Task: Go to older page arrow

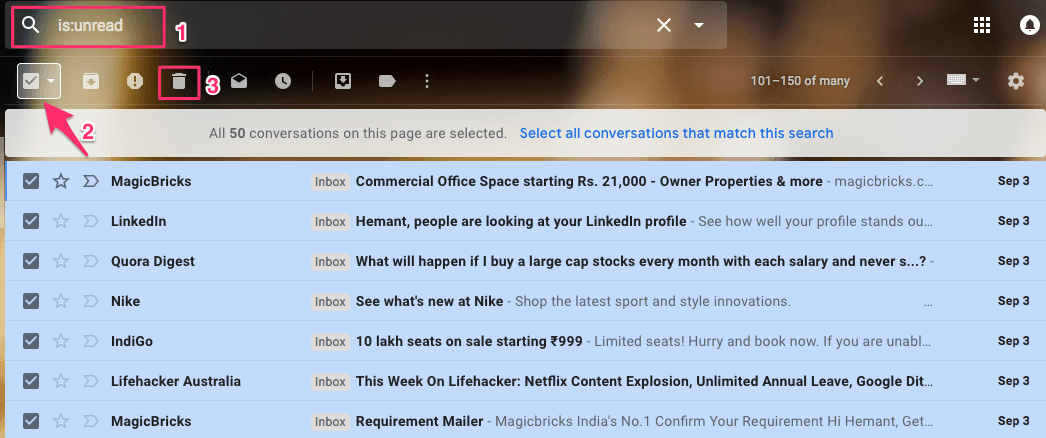Action: [x=920, y=81]
